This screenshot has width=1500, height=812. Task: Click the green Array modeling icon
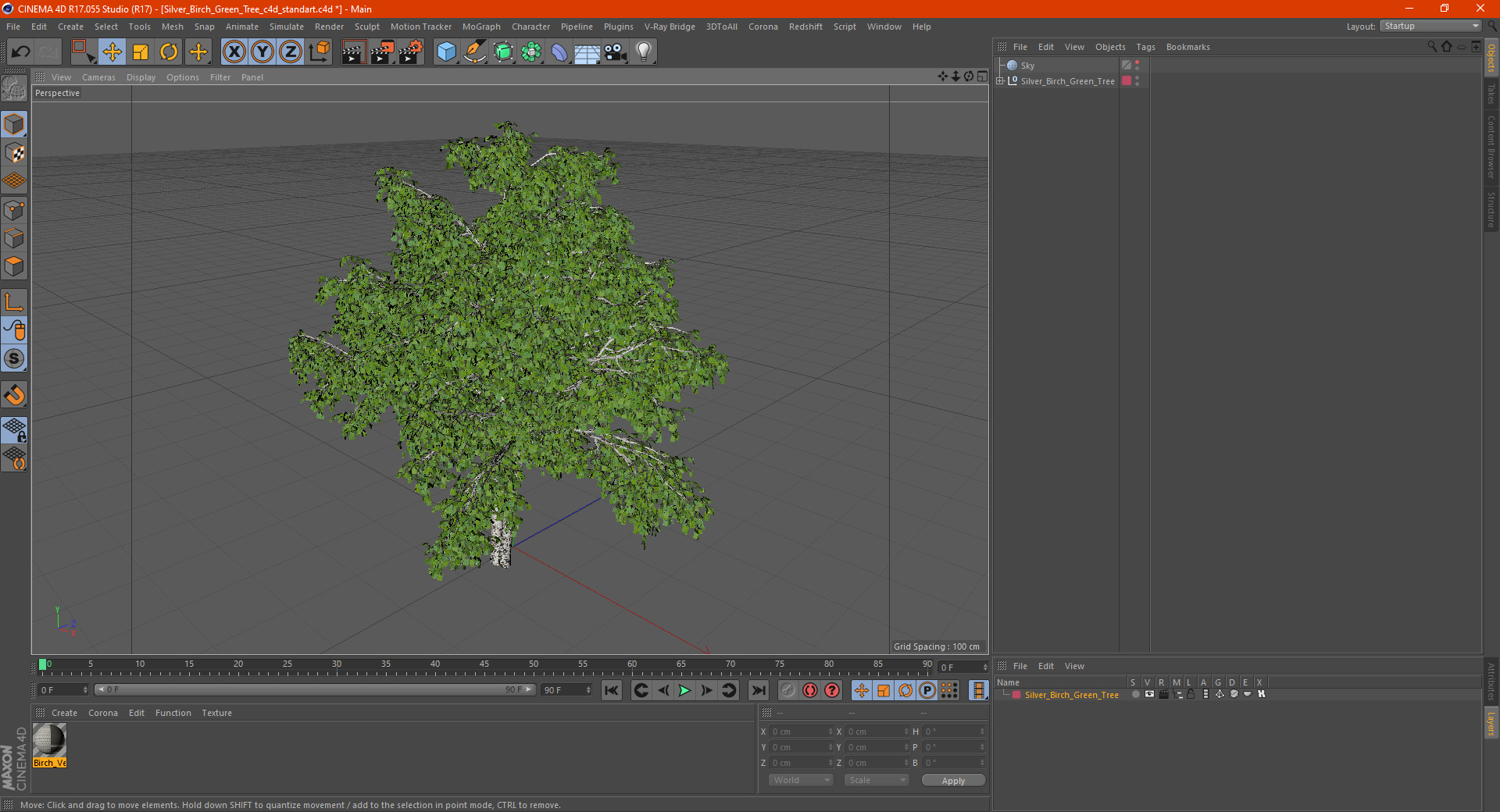pos(531,52)
